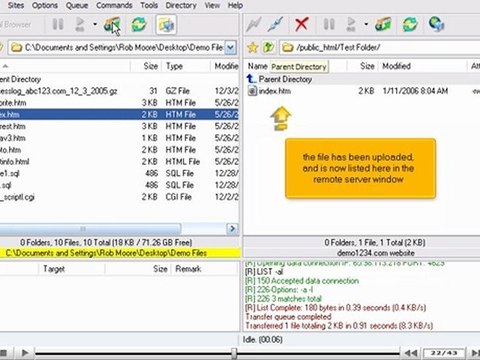Select the local file ending in av3.htm
The image size is (480, 360).
click(x=119, y=138)
